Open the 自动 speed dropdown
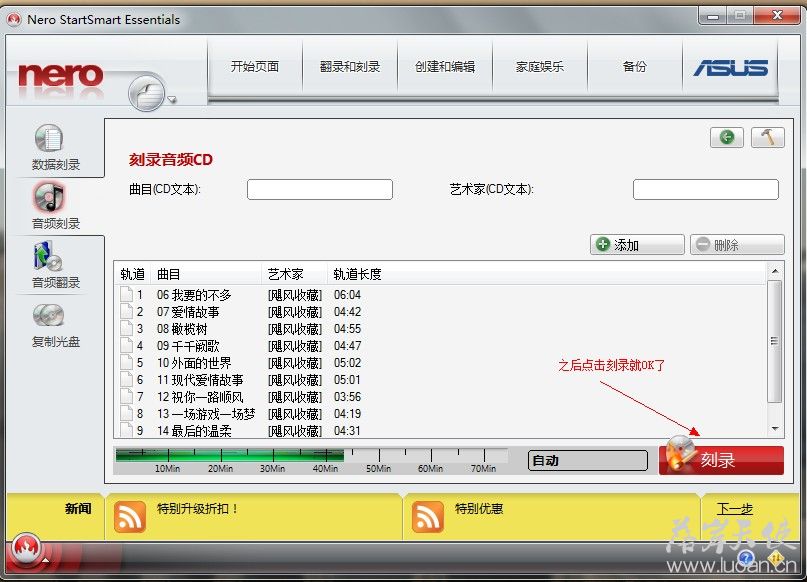Screen dimensions: 807x582 click(x=588, y=460)
